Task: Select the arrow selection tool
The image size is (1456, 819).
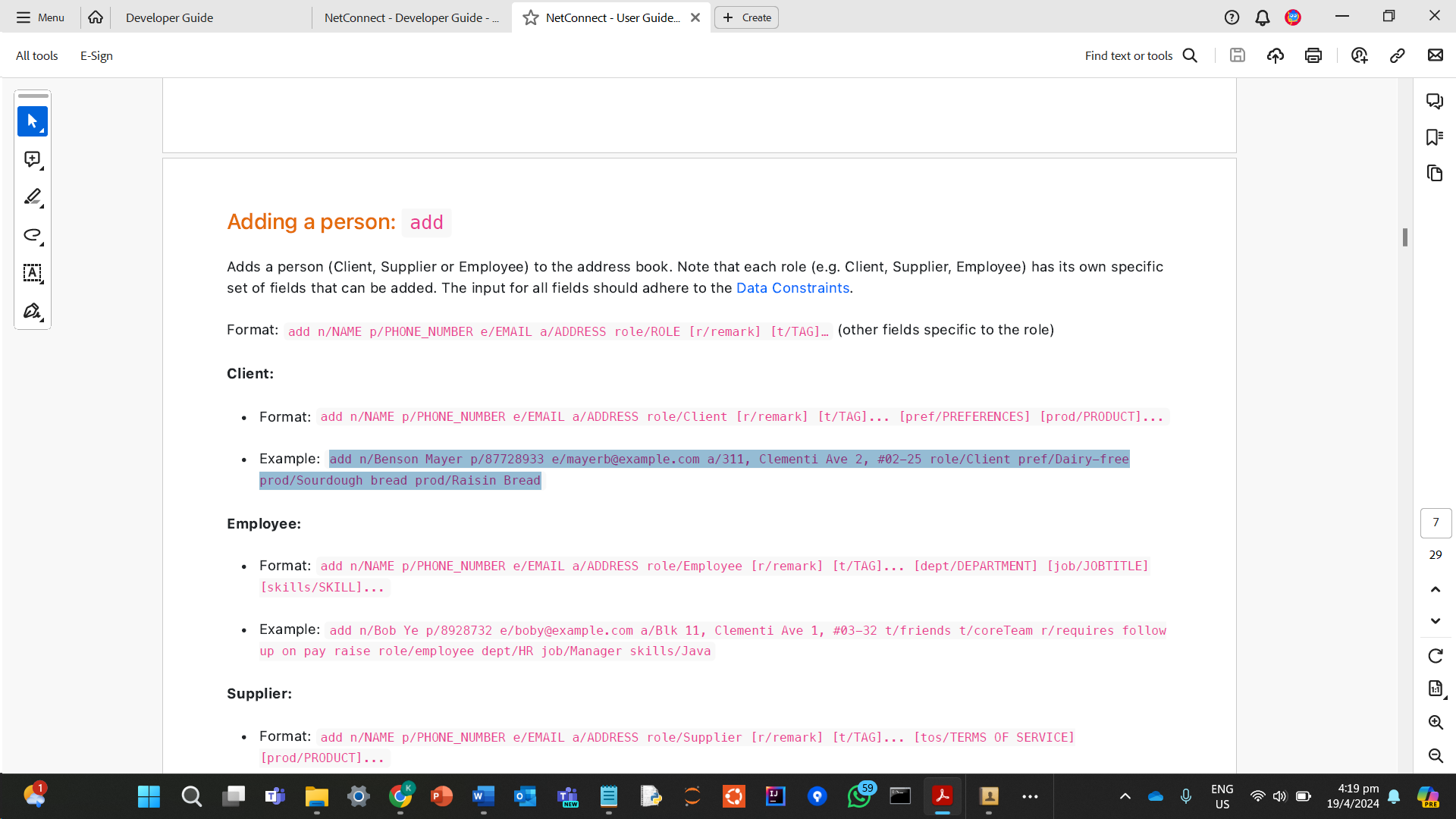Action: [32, 121]
